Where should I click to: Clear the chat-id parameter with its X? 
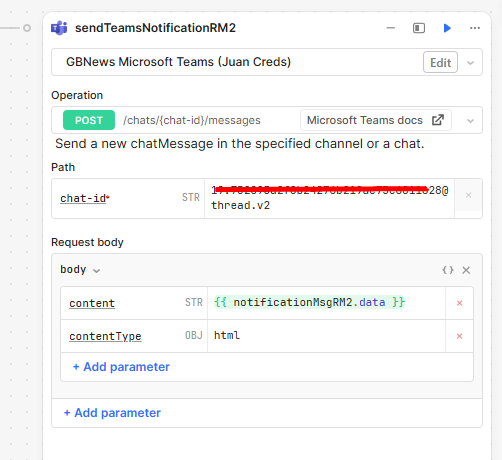coord(468,195)
